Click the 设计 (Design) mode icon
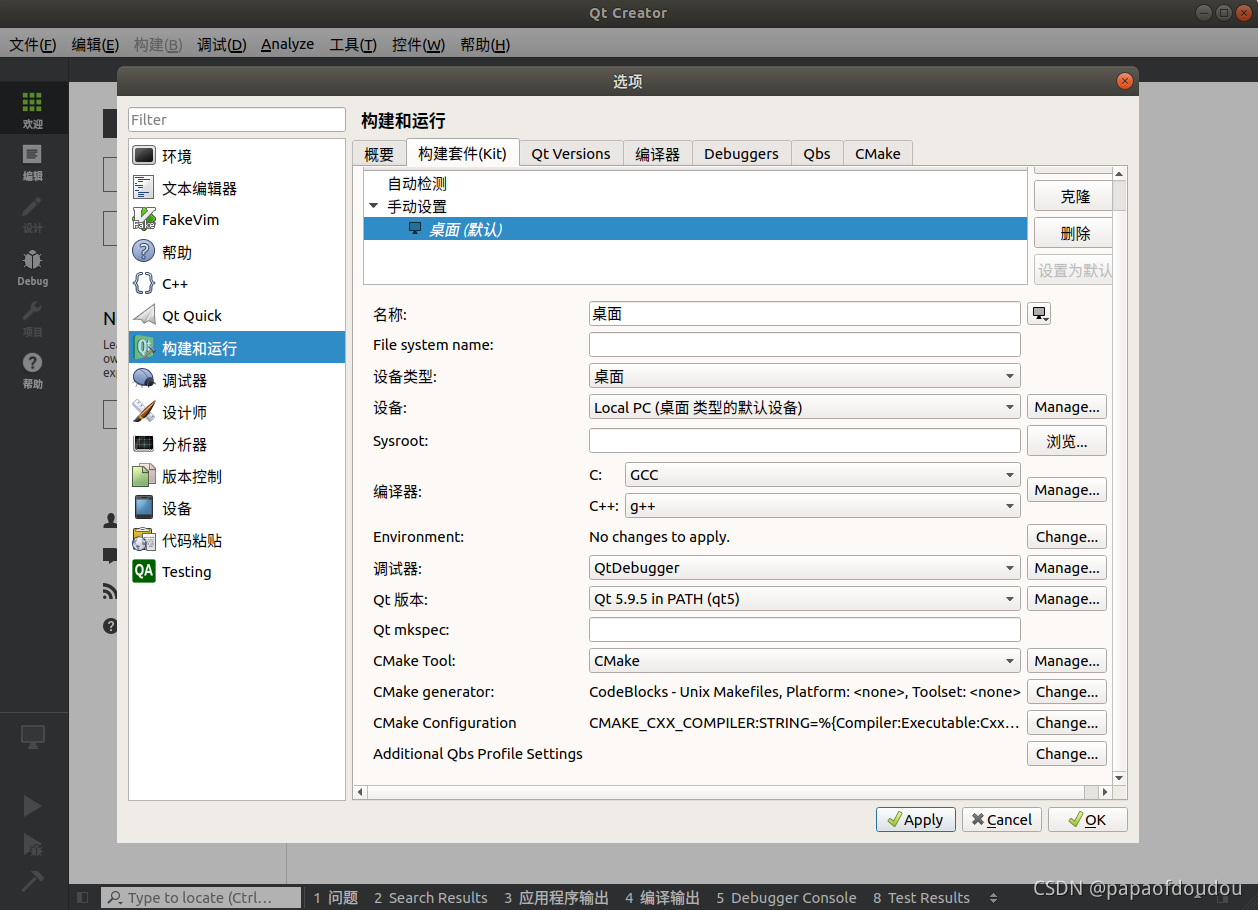The height and width of the screenshot is (910, 1258). [33, 213]
